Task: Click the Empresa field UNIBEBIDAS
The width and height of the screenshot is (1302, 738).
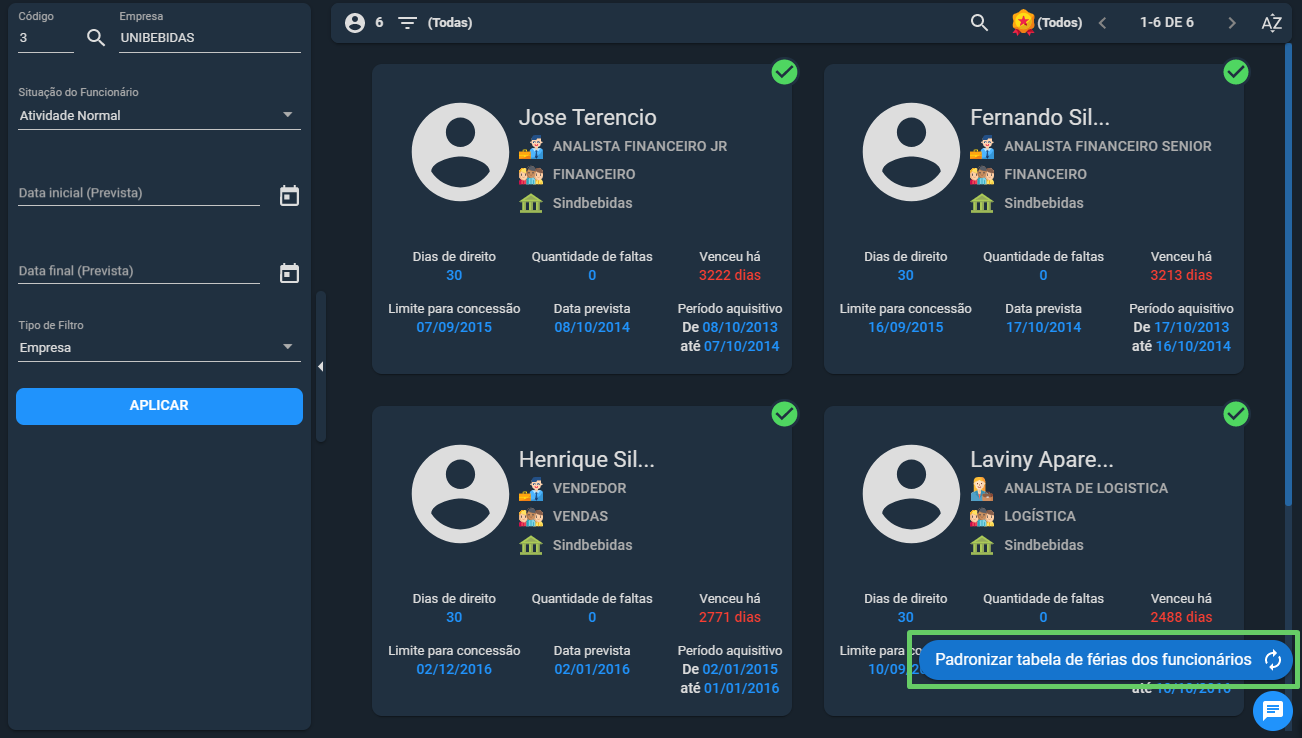Action: 210,38
